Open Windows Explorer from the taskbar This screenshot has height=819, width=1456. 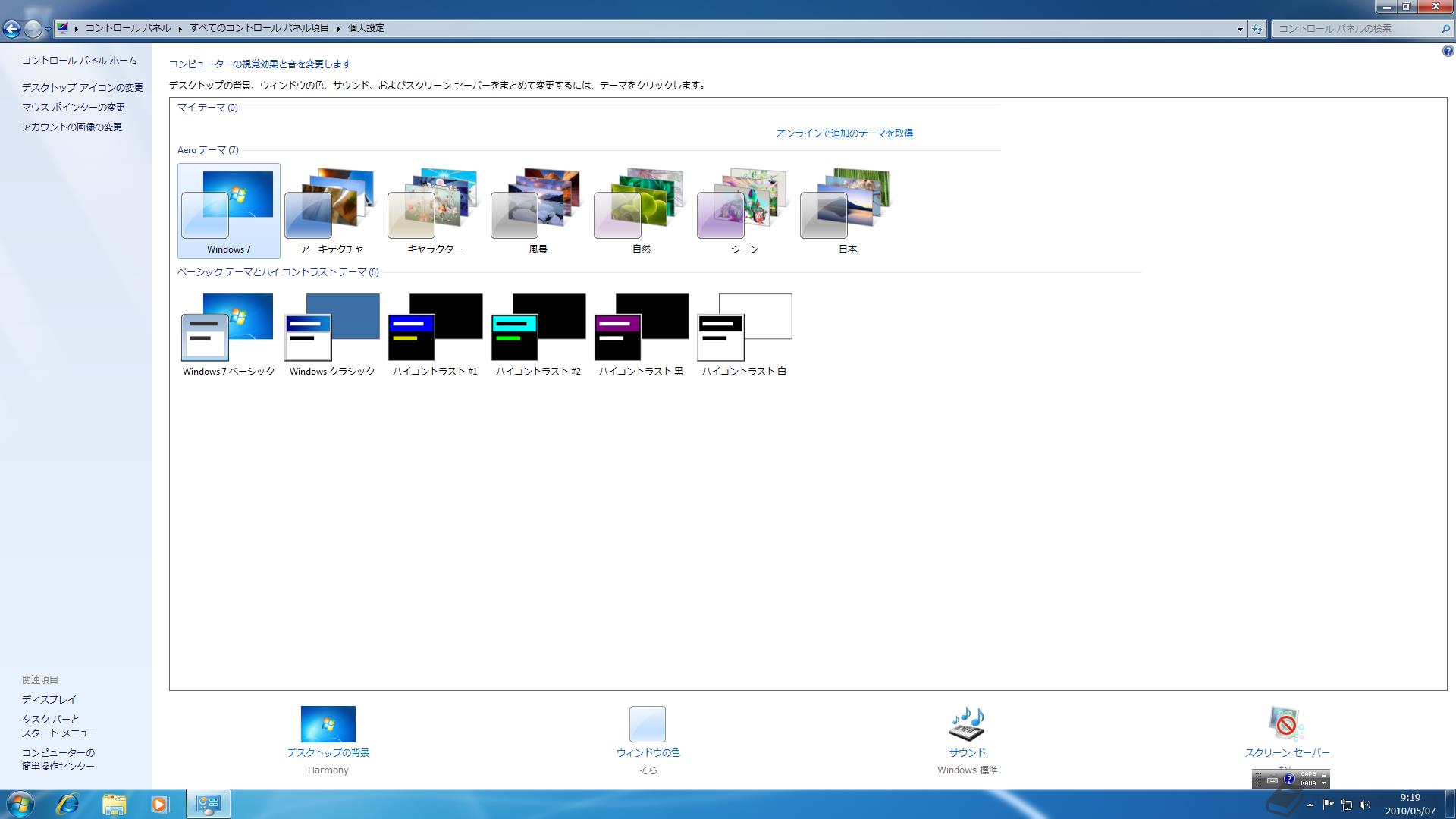coord(114,804)
